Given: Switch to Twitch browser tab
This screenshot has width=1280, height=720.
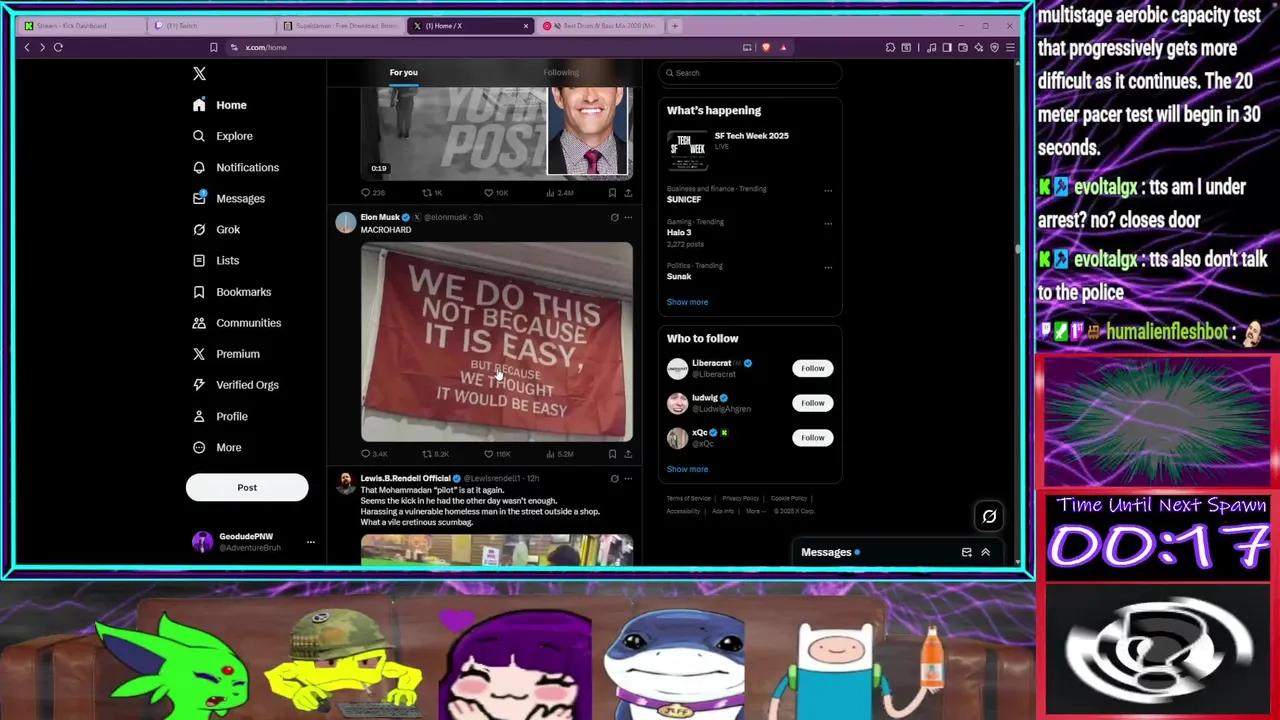Looking at the screenshot, I should [212, 26].
